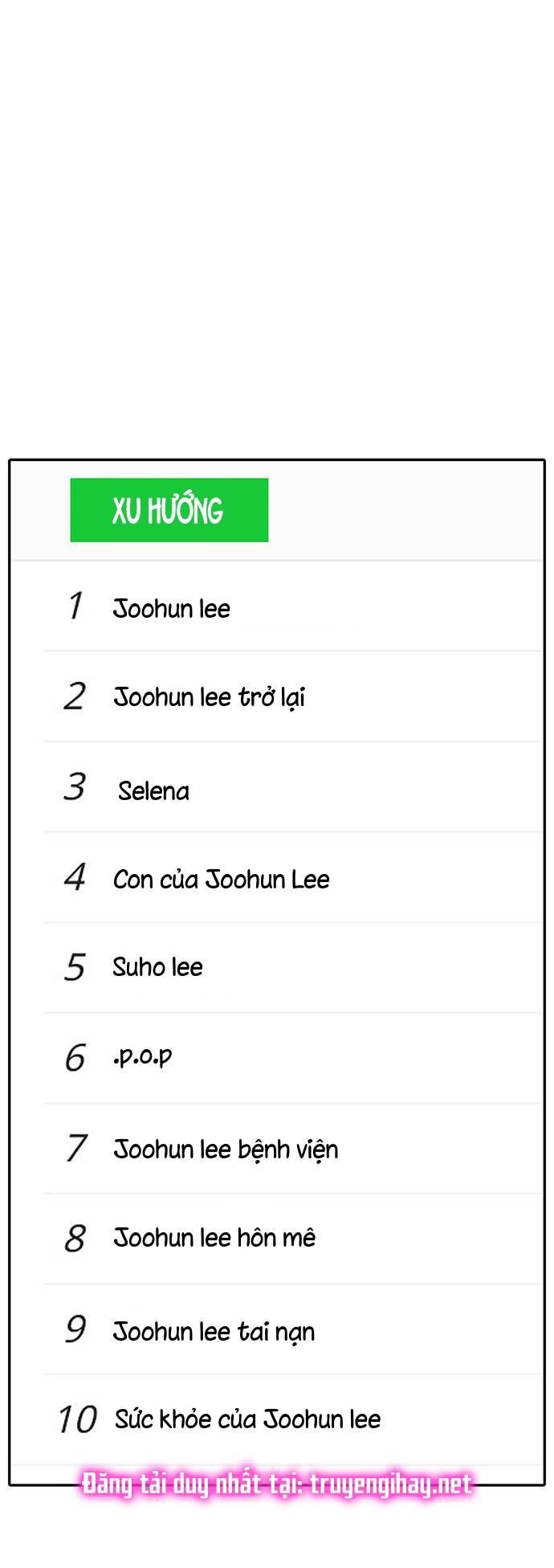Click rank number 3 beside Selena
This screenshot has width=554, height=1568.
point(75,786)
